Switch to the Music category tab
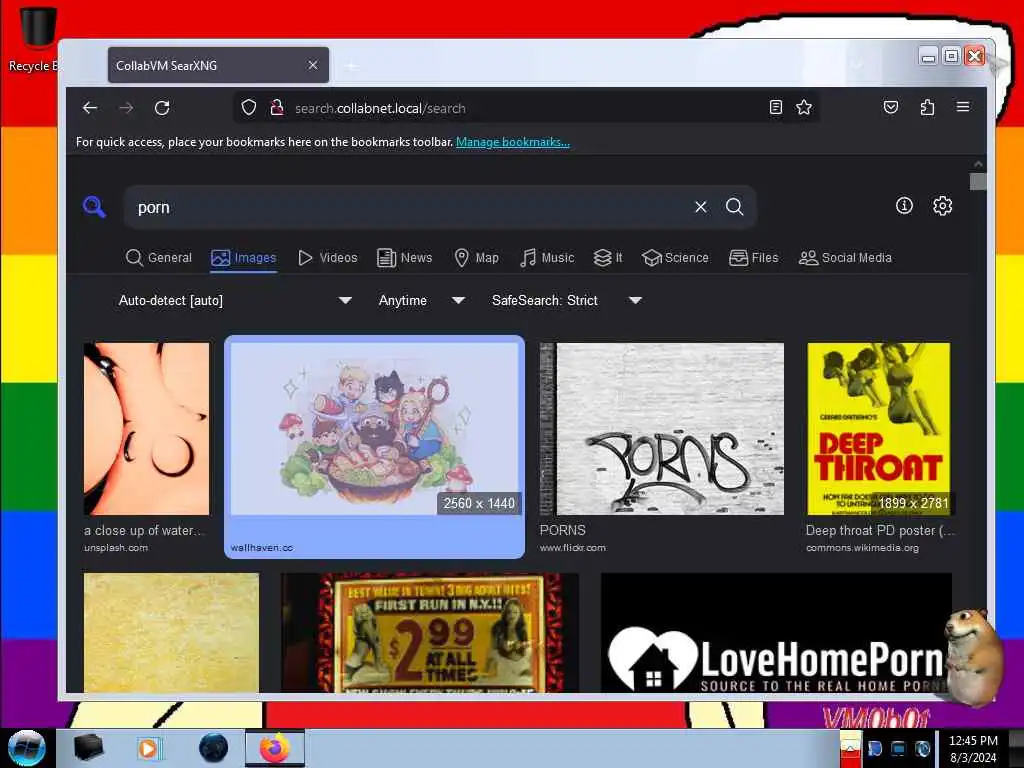1024x768 pixels. pos(547,257)
